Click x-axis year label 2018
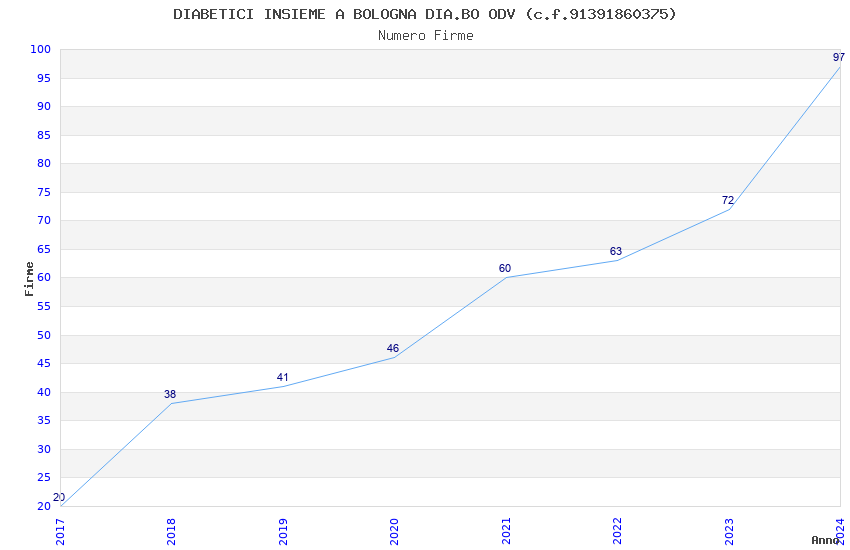This screenshot has height=550, width=850. coord(171,532)
